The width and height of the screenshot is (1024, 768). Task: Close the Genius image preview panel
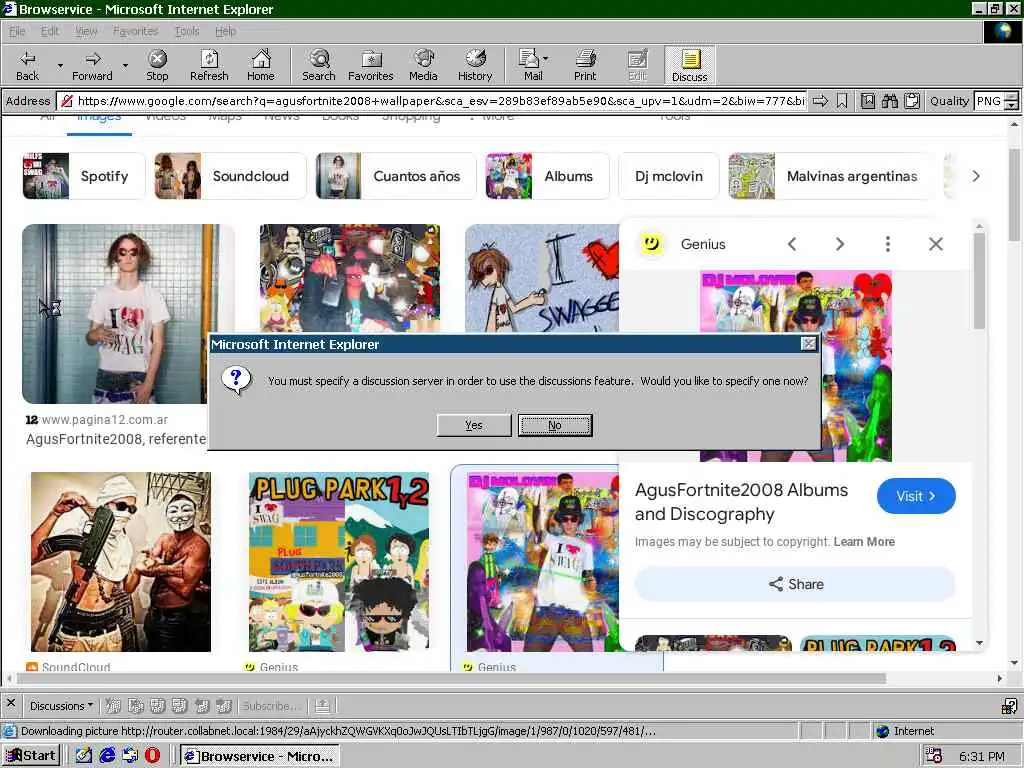pos(936,244)
